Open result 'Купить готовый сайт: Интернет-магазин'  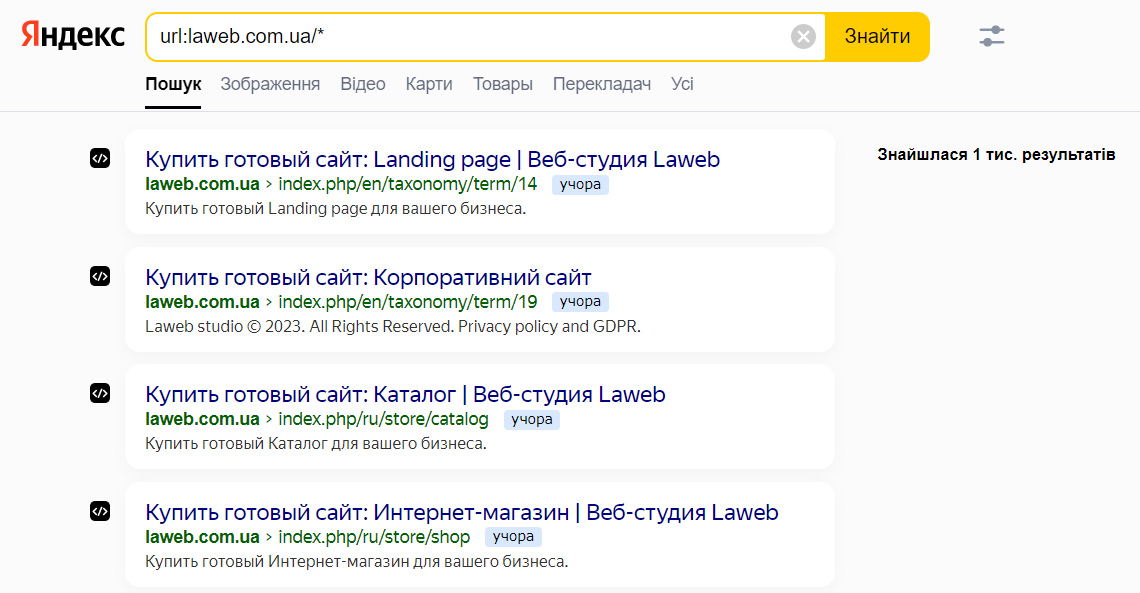tap(462, 512)
